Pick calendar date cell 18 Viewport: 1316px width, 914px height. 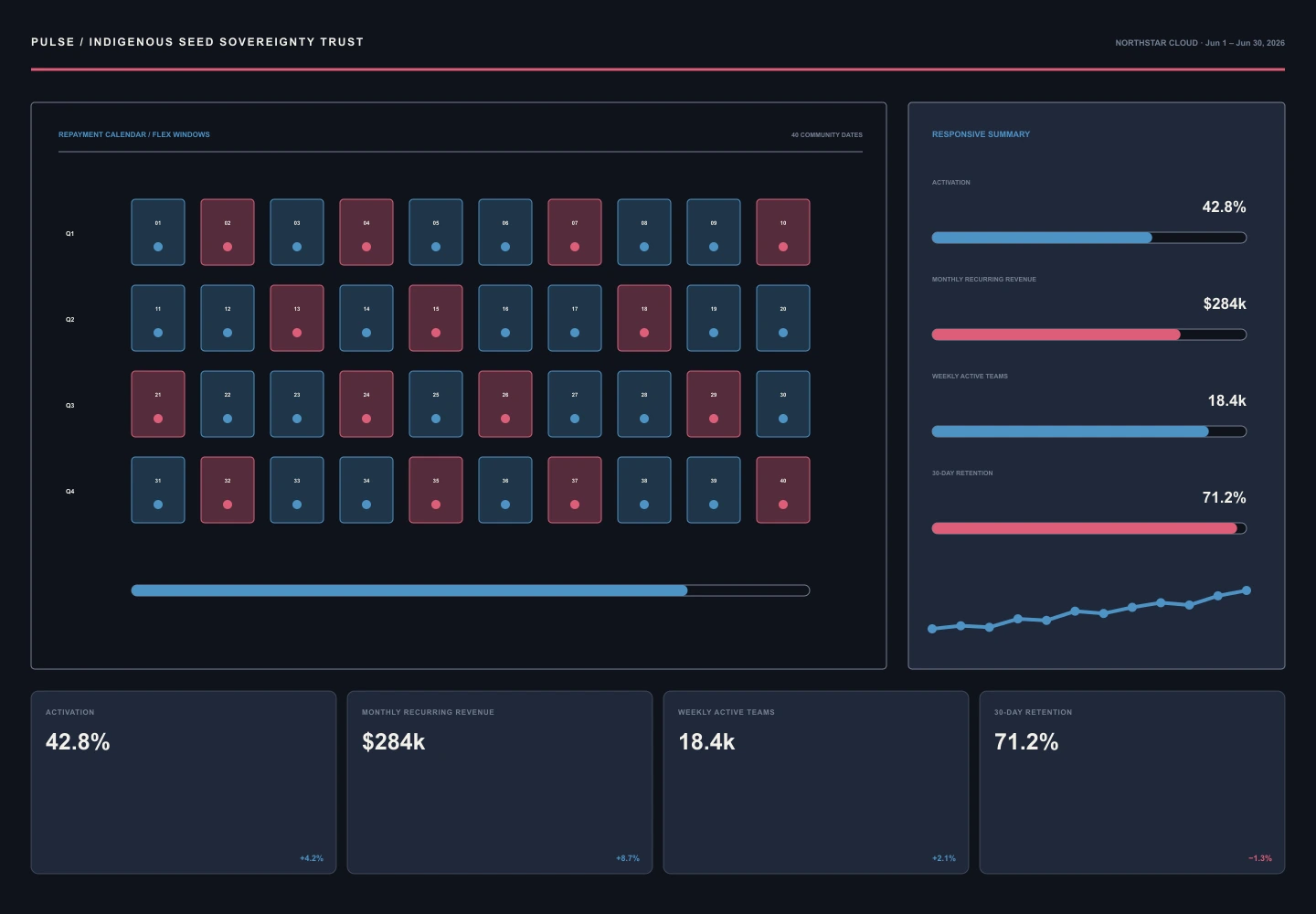(644, 318)
